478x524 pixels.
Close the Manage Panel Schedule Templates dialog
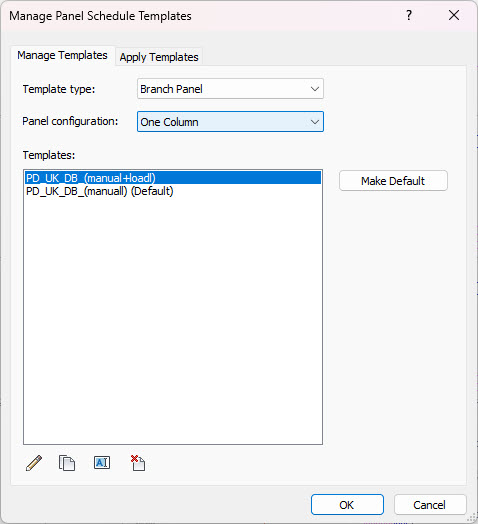454,15
